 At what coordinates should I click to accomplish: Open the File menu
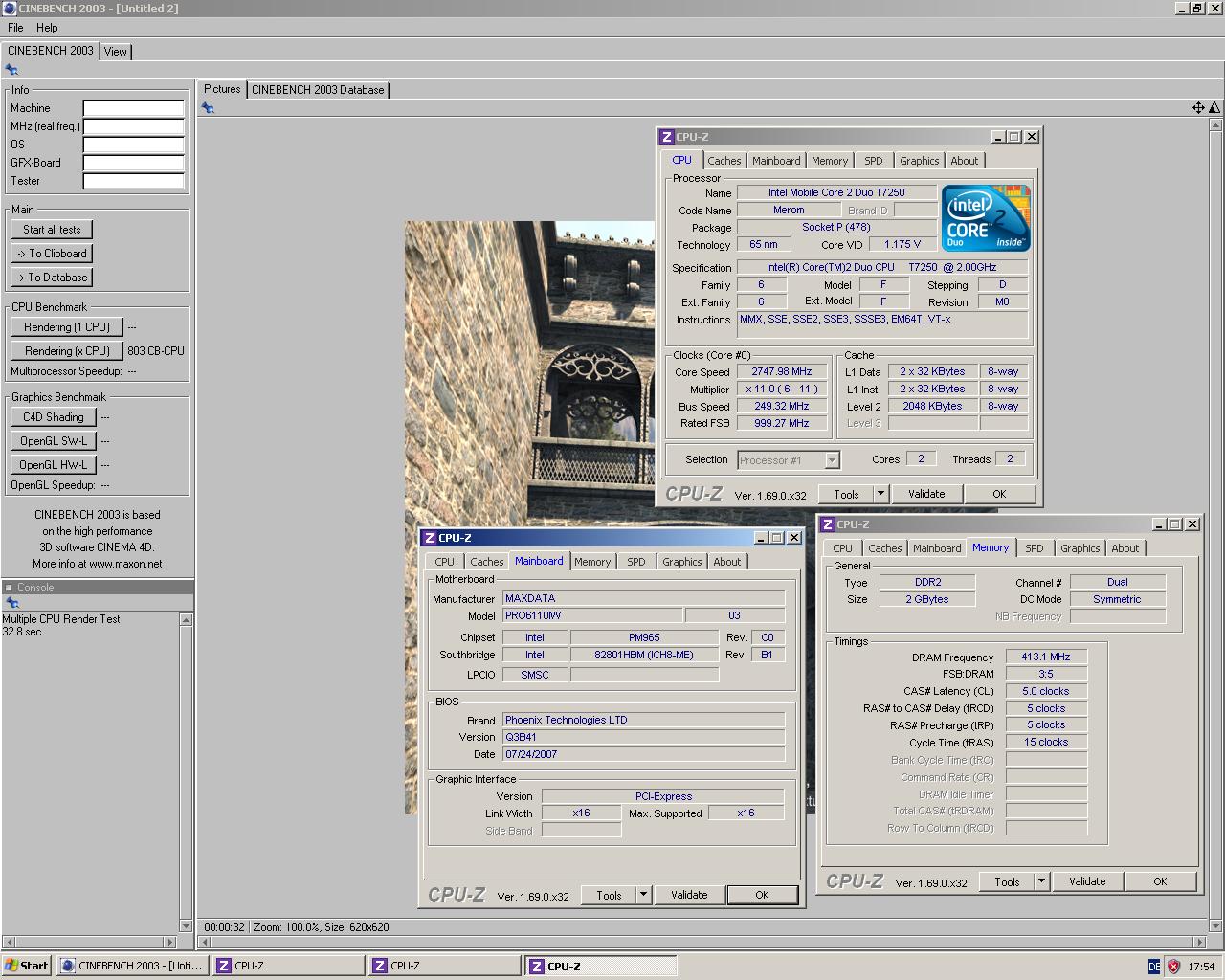(15, 28)
